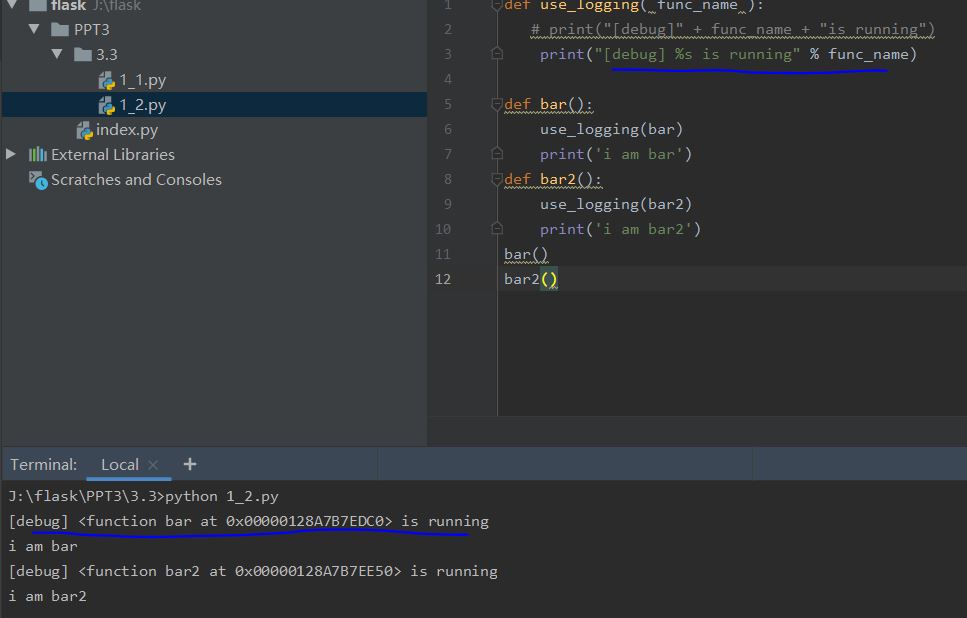The image size is (967, 618).
Task: Click debug output line for function bar
Action: point(249,522)
